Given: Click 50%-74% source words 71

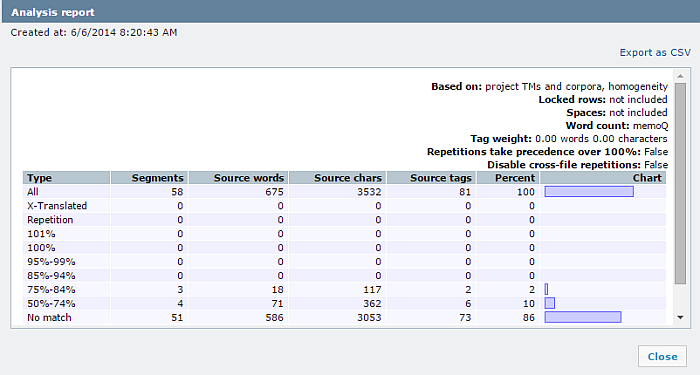Looking at the screenshot, I should (278, 304).
